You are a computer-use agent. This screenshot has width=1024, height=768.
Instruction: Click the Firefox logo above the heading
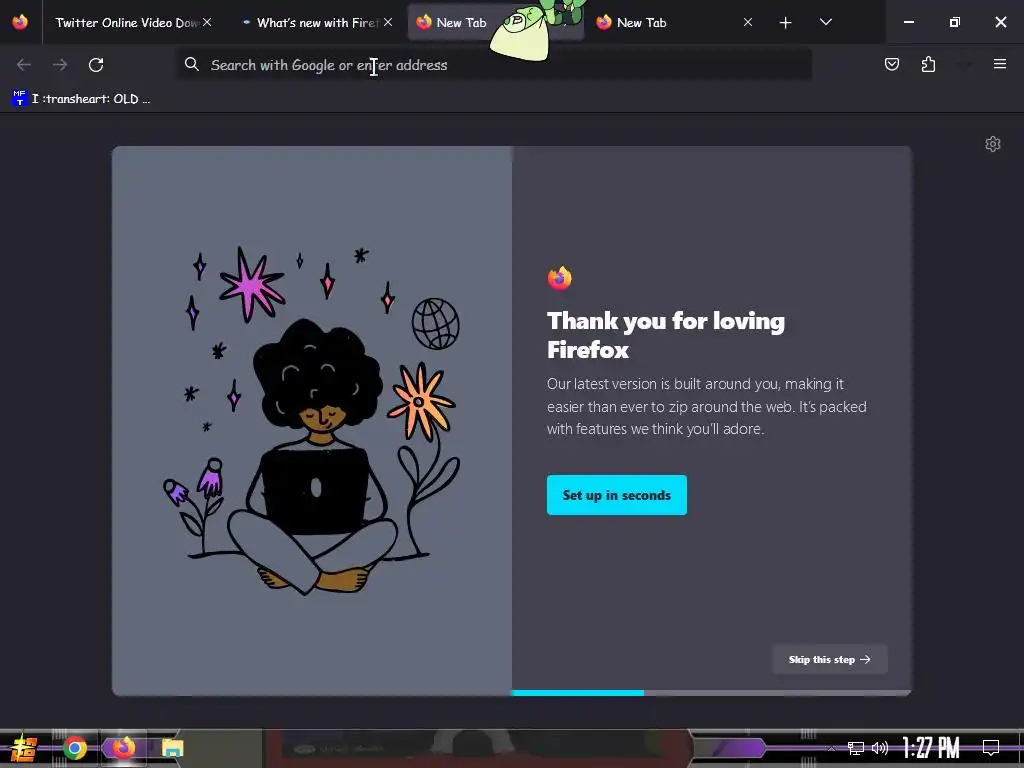560,278
